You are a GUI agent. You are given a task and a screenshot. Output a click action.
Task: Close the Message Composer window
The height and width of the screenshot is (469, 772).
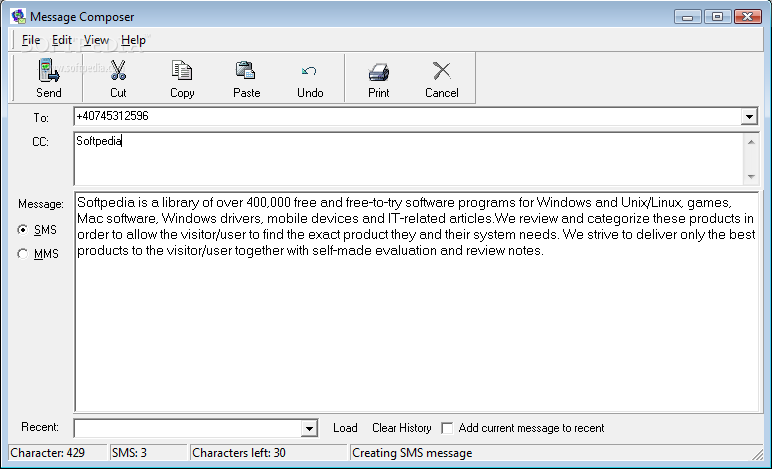747,17
